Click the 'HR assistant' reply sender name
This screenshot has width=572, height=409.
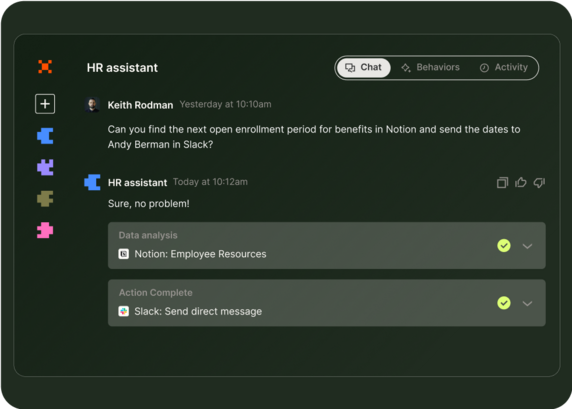pos(137,182)
